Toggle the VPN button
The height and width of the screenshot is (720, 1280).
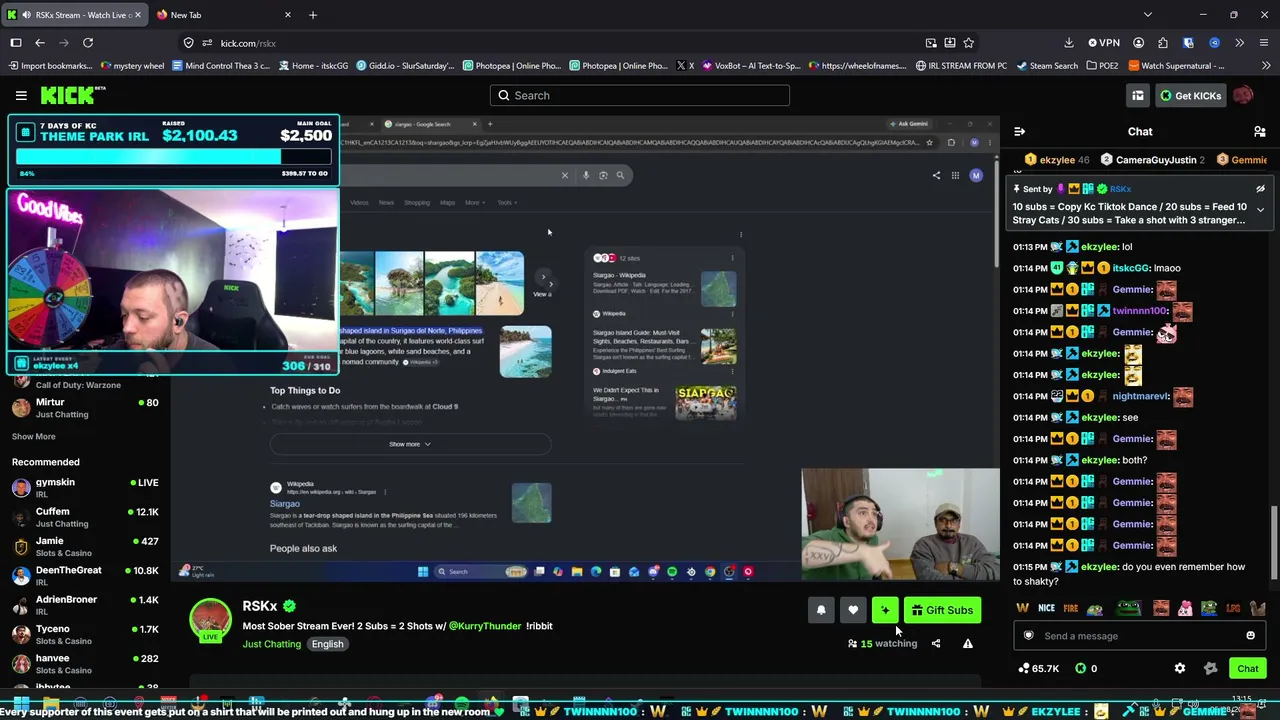click(1104, 43)
